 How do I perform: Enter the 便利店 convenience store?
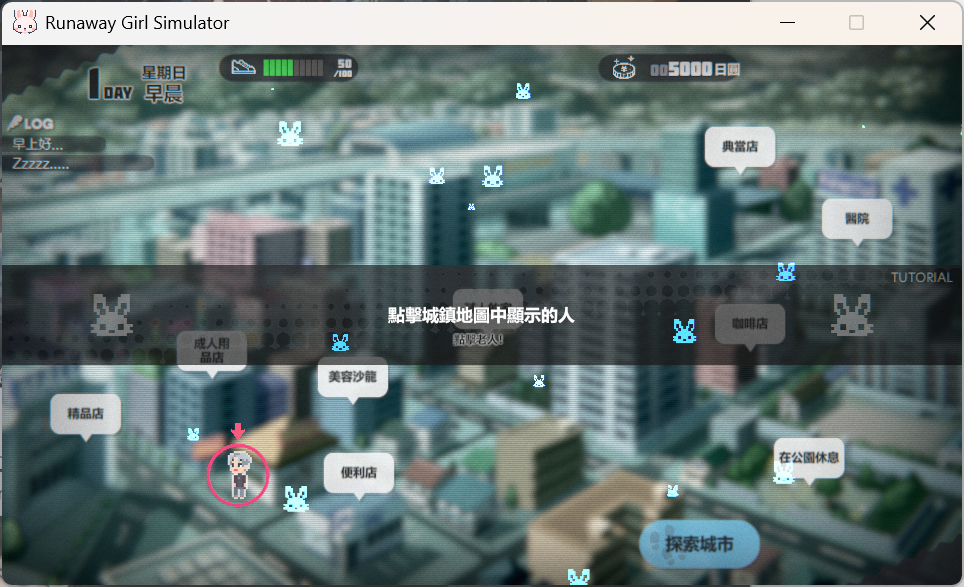click(x=358, y=473)
